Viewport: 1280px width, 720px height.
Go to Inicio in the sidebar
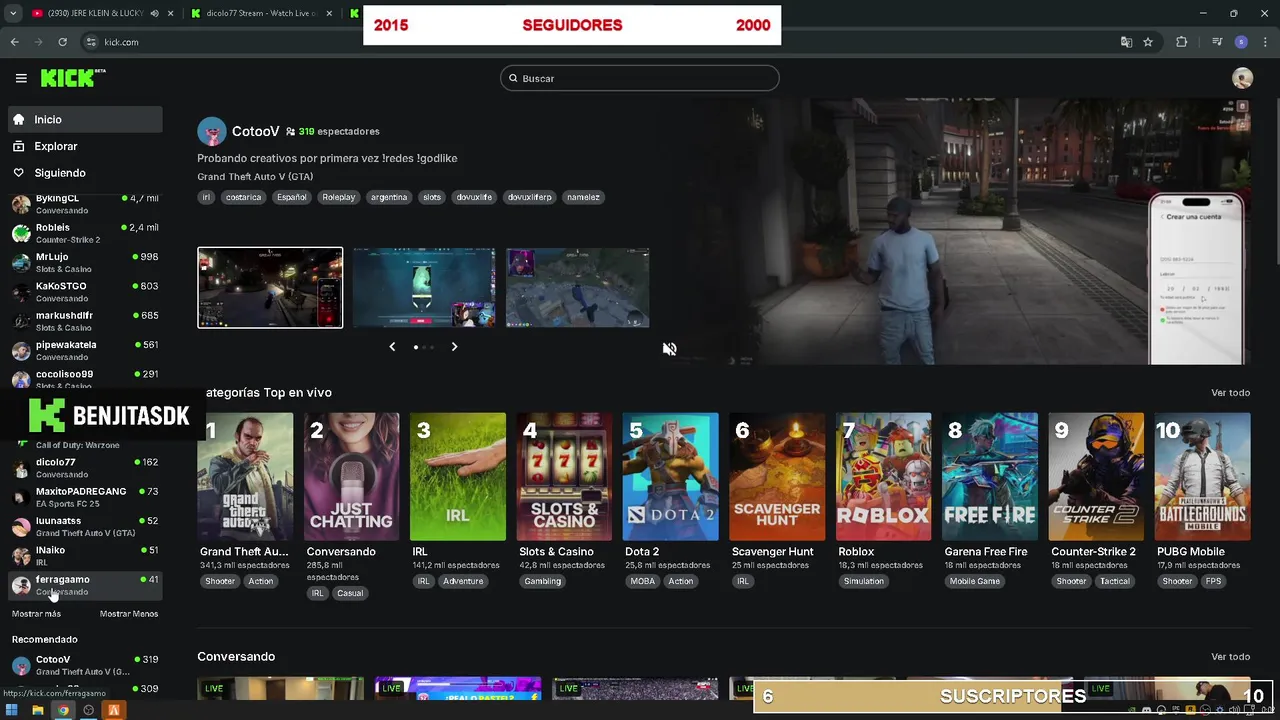pyautogui.click(x=85, y=119)
